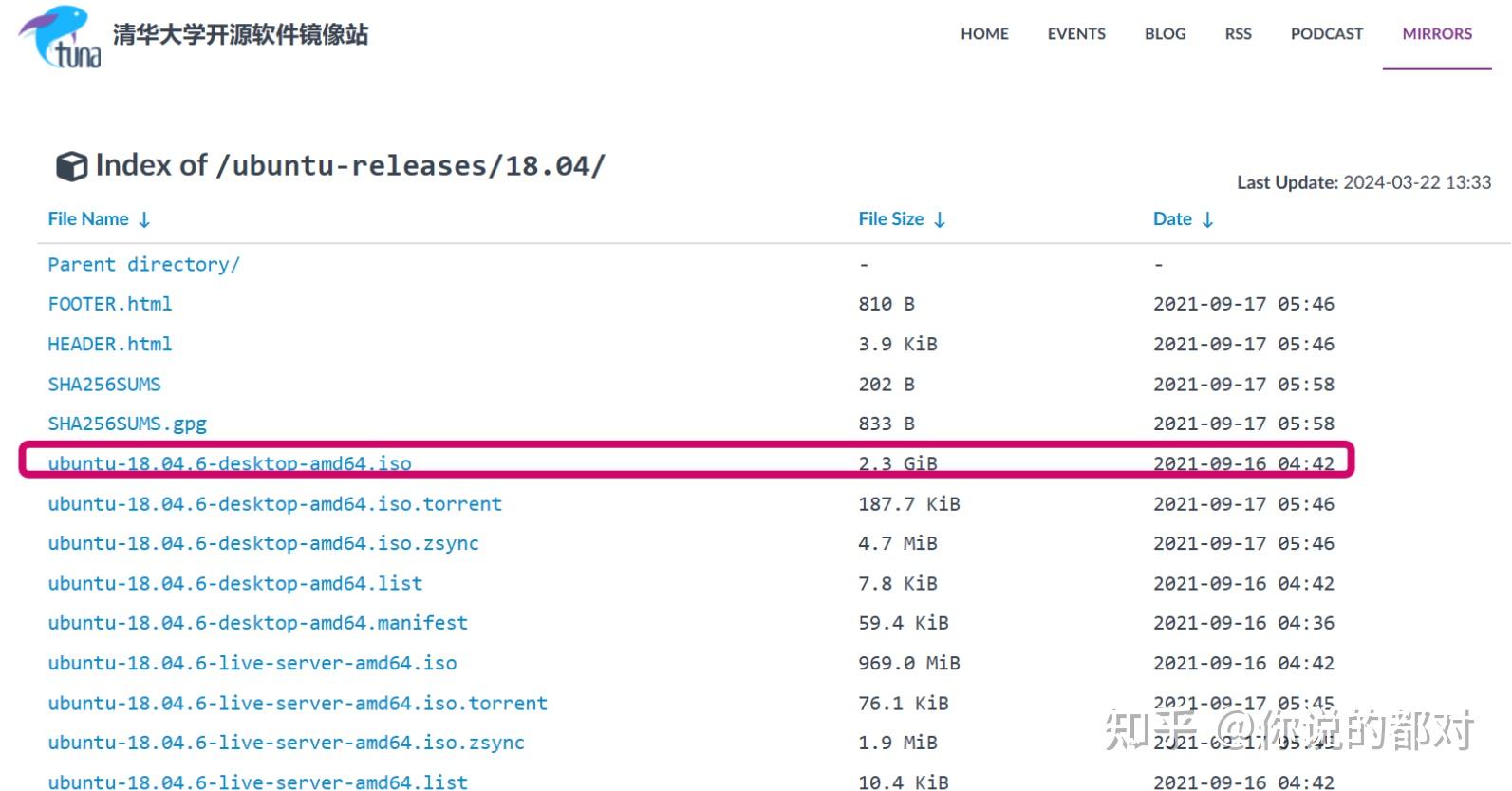Click the 76.1 KiB file size
1512x791 pixels.
pyautogui.click(x=904, y=704)
